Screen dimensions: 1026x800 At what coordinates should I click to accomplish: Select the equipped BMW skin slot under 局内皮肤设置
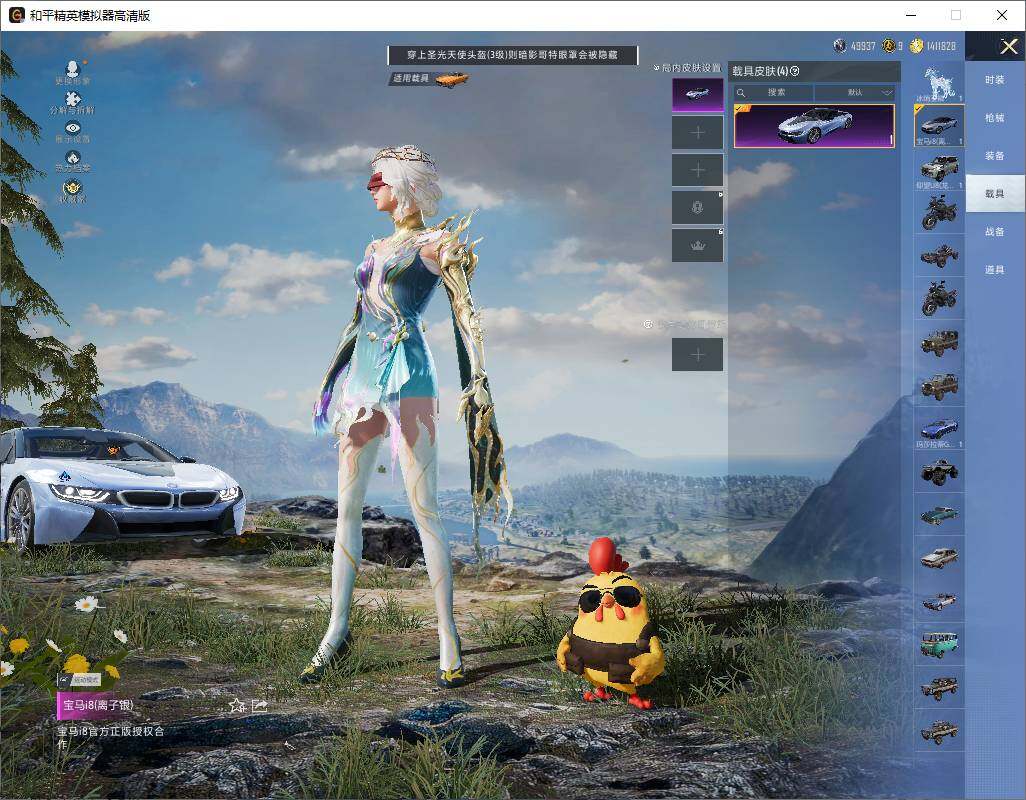coord(698,95)
